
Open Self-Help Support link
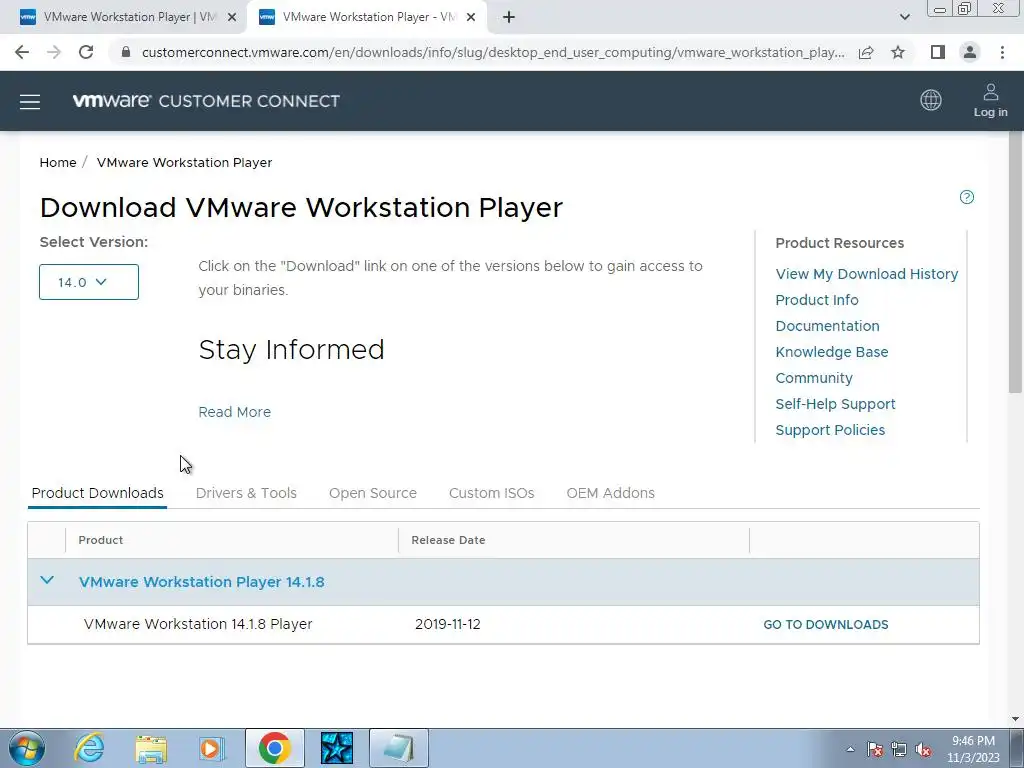click(835, 404)
